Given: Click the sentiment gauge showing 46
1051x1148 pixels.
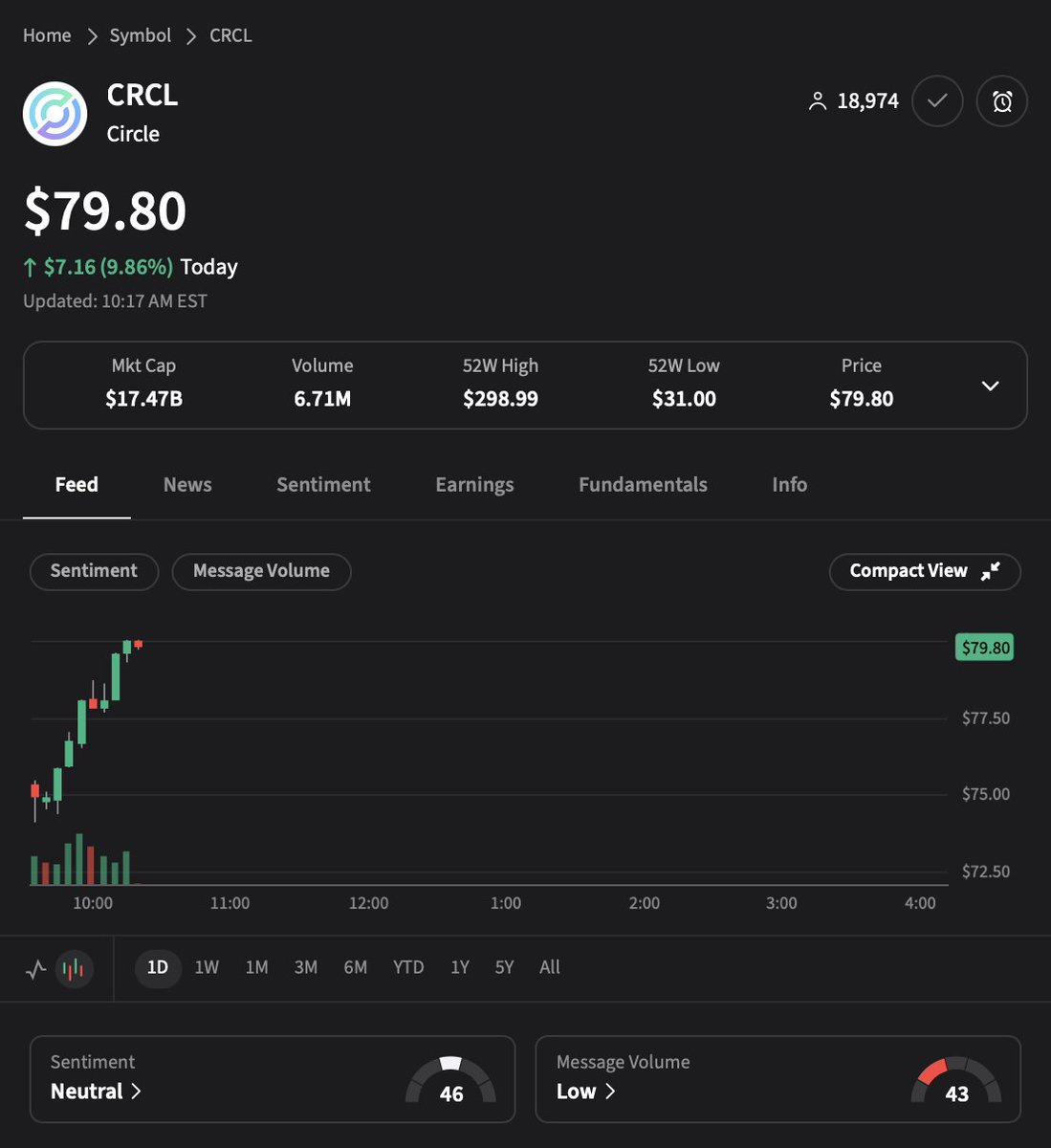Looking at the screenshot, I should click(x=451, y=1081).
